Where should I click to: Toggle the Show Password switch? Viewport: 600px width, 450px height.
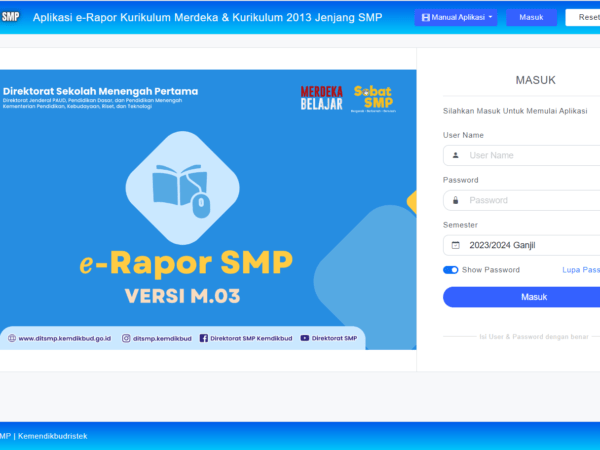pos(450,270)
